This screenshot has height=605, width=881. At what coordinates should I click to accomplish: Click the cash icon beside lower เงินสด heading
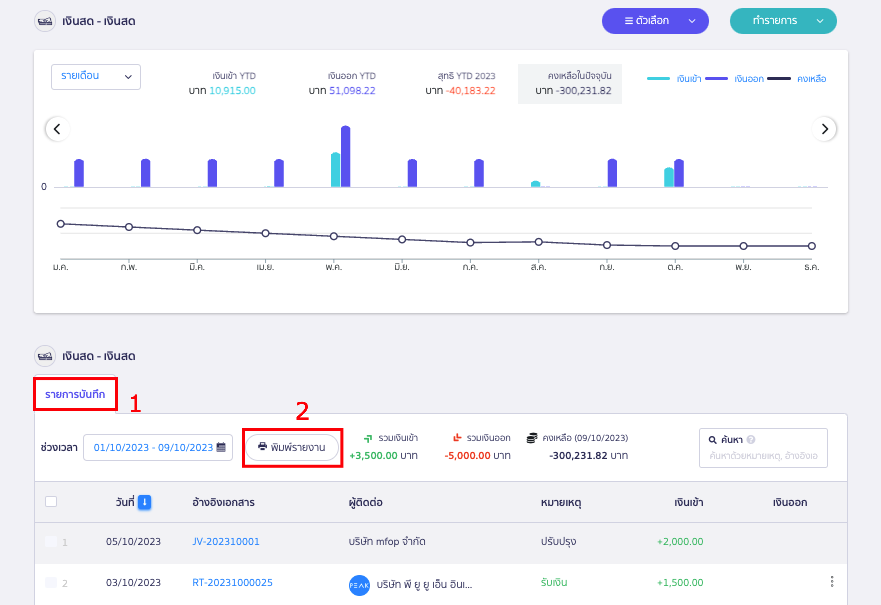45,356
